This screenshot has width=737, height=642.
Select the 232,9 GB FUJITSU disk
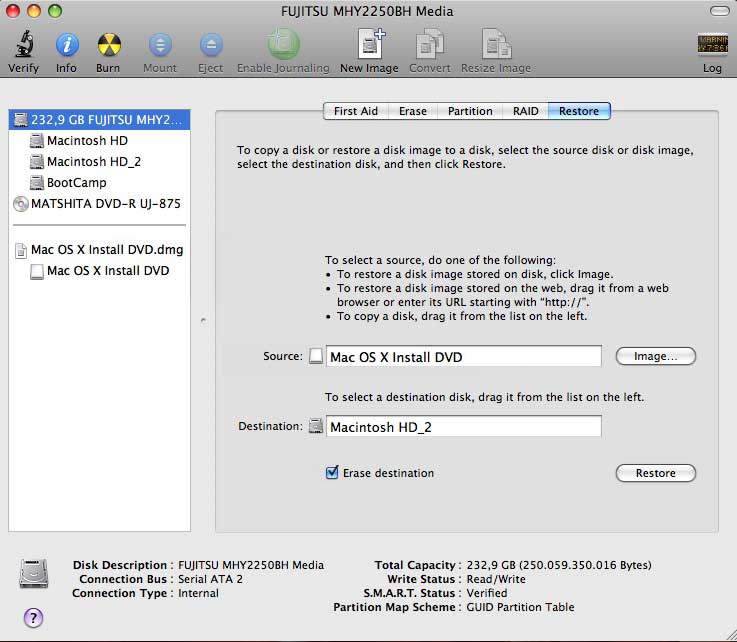click(x=99, y=120)
